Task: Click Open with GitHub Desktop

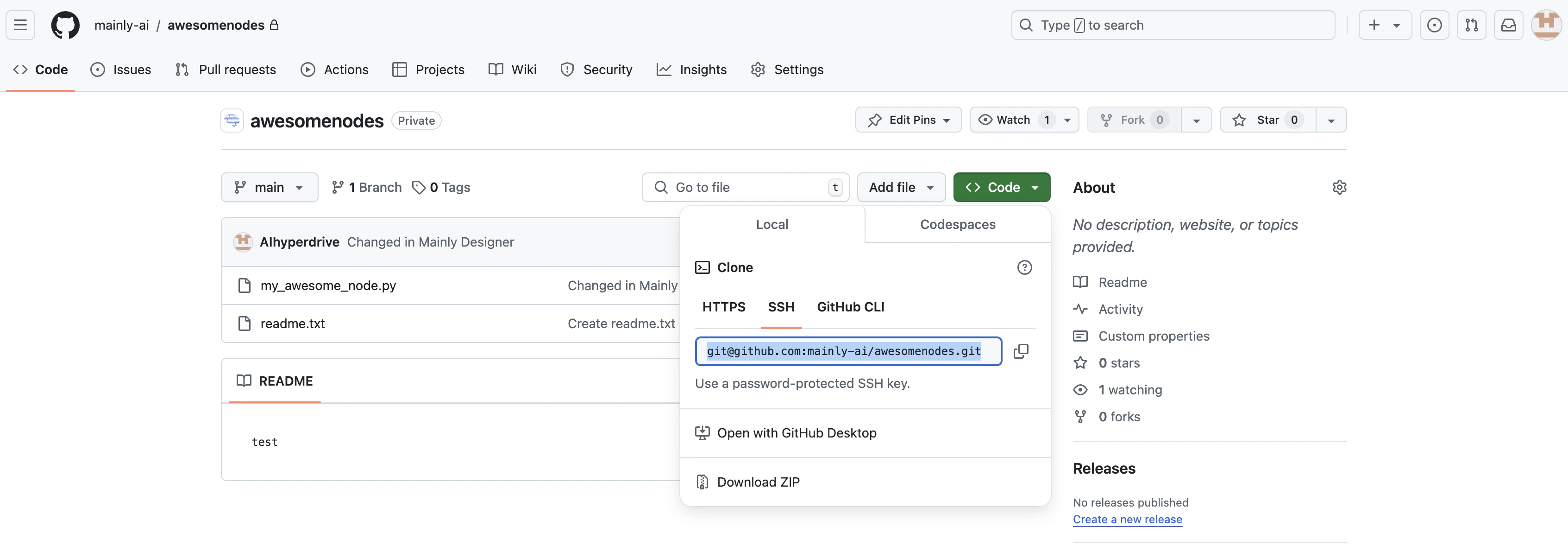Action: pos(797,433)
